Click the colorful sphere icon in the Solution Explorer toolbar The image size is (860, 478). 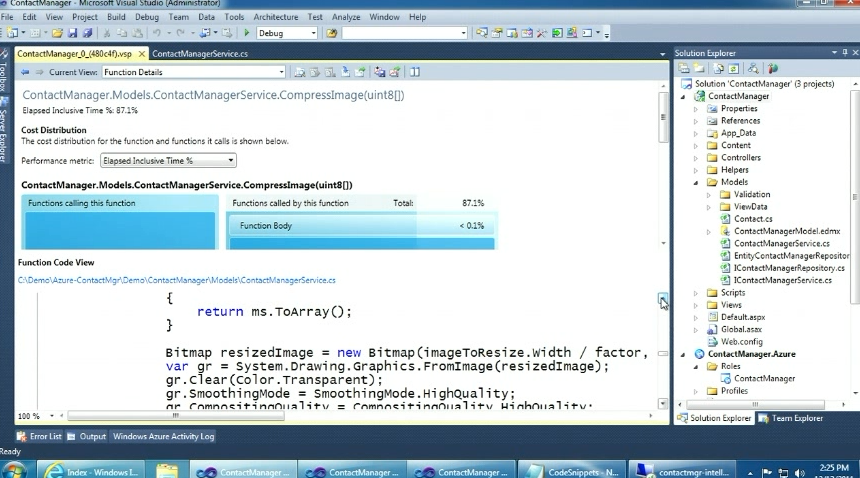point(773,69)
